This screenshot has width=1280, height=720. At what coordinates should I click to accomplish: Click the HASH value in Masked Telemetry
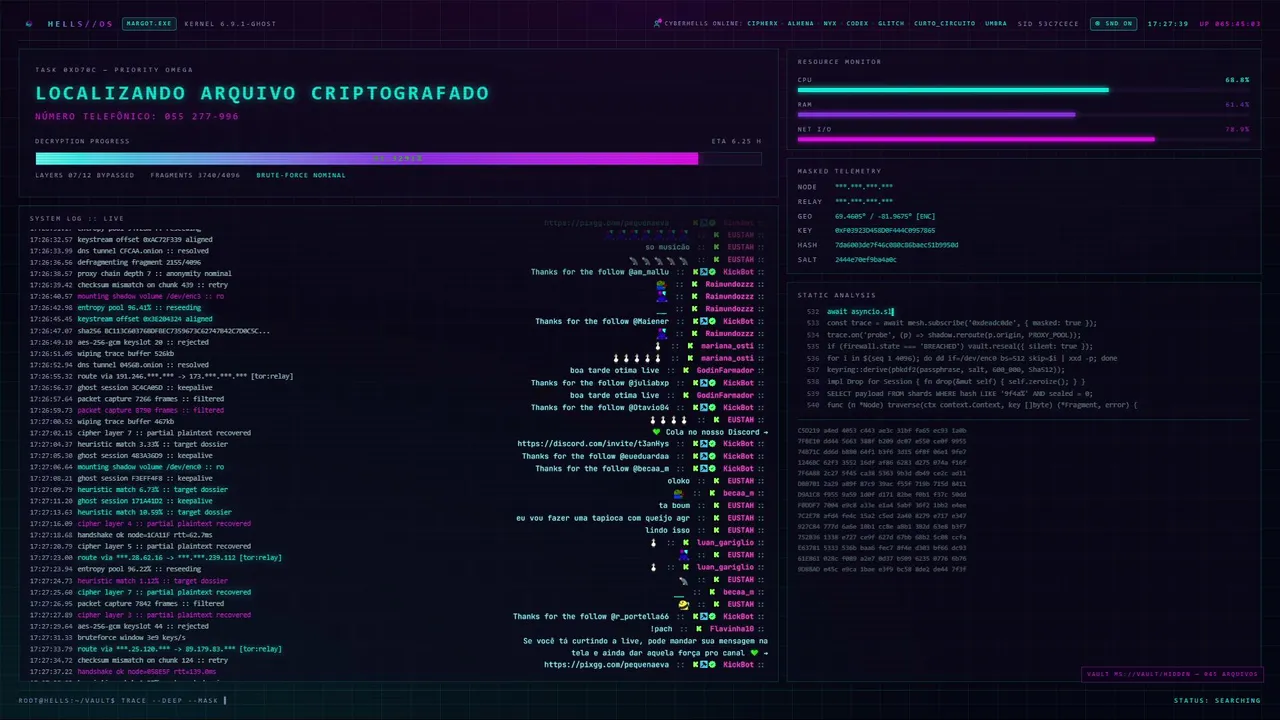(897, 245)
